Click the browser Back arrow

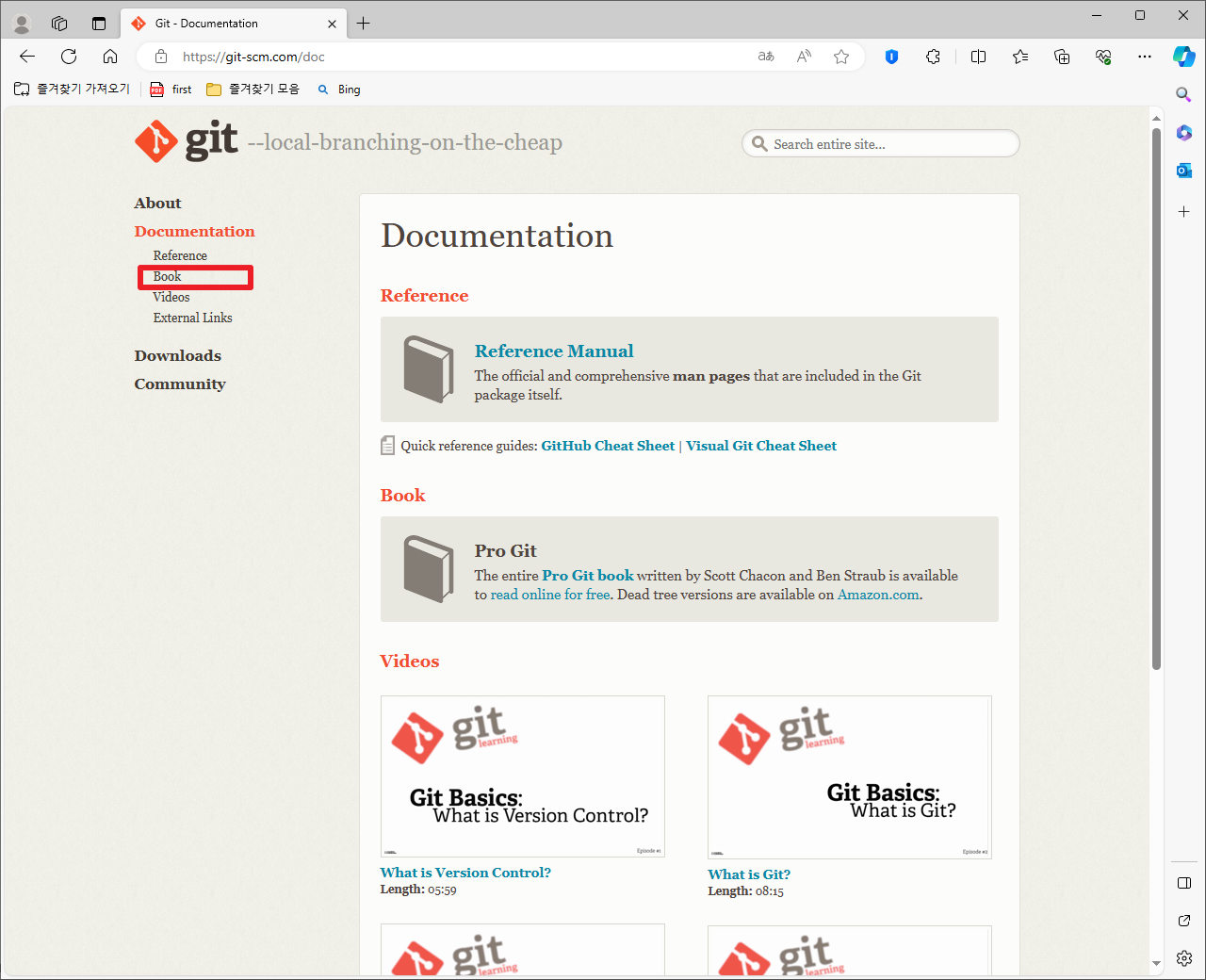pyautogui.click(x=27, y=57)
